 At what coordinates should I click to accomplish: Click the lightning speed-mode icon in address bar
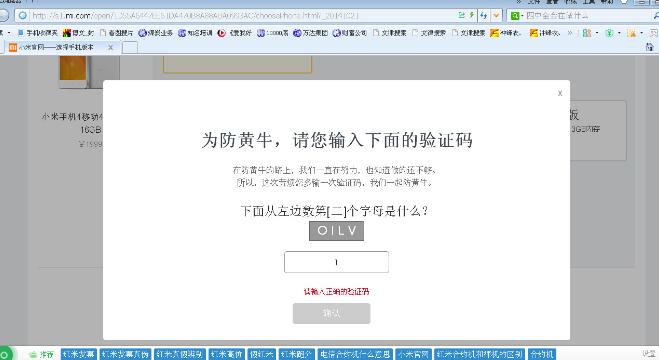click(x=472, y=16)
